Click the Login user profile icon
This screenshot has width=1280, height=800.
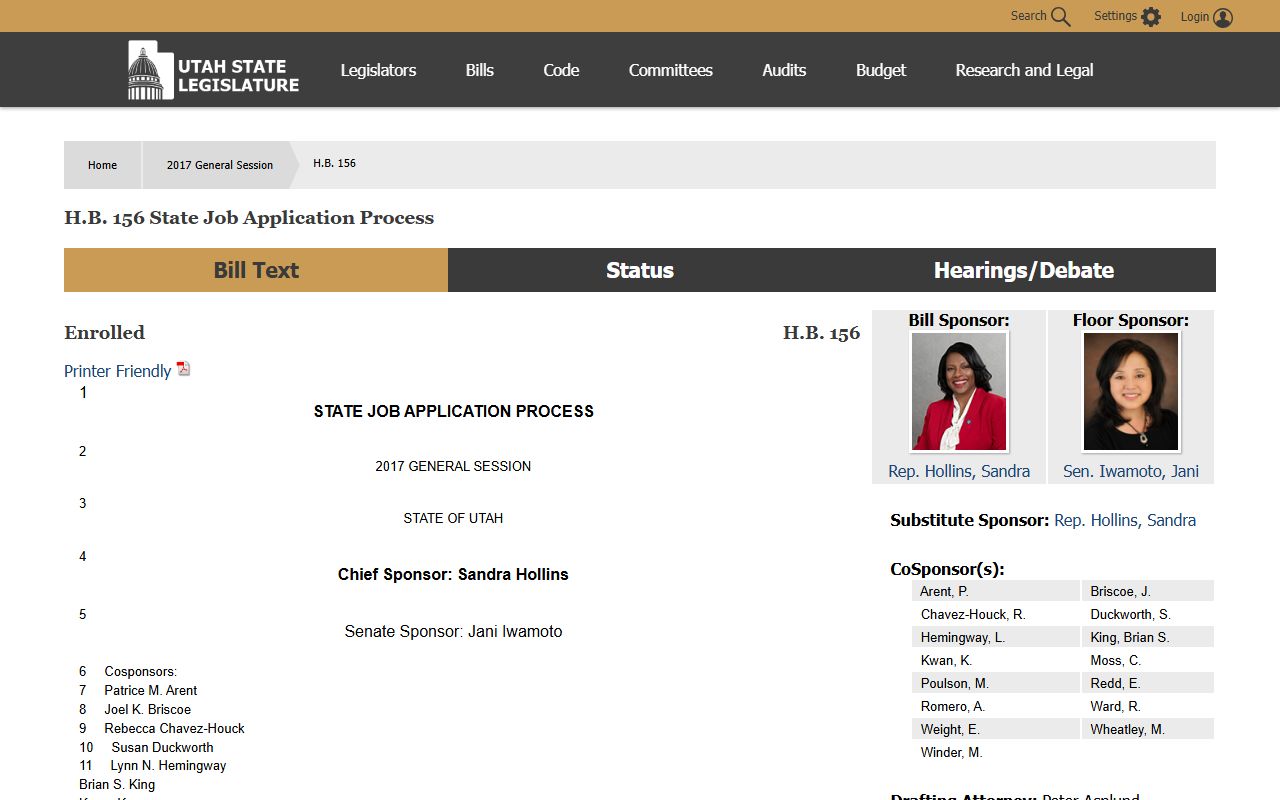[x=1223, y=17]
